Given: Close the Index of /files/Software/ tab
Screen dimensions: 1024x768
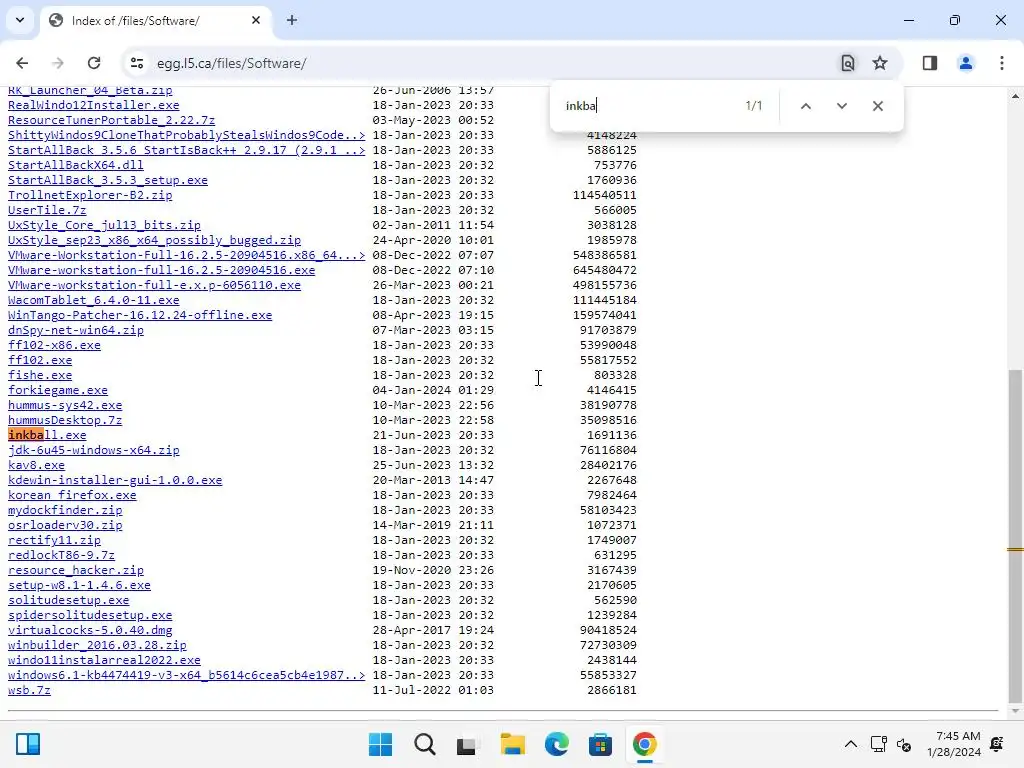Looking at the screenshot, I should pyautogui.click(x=256, y=20).
